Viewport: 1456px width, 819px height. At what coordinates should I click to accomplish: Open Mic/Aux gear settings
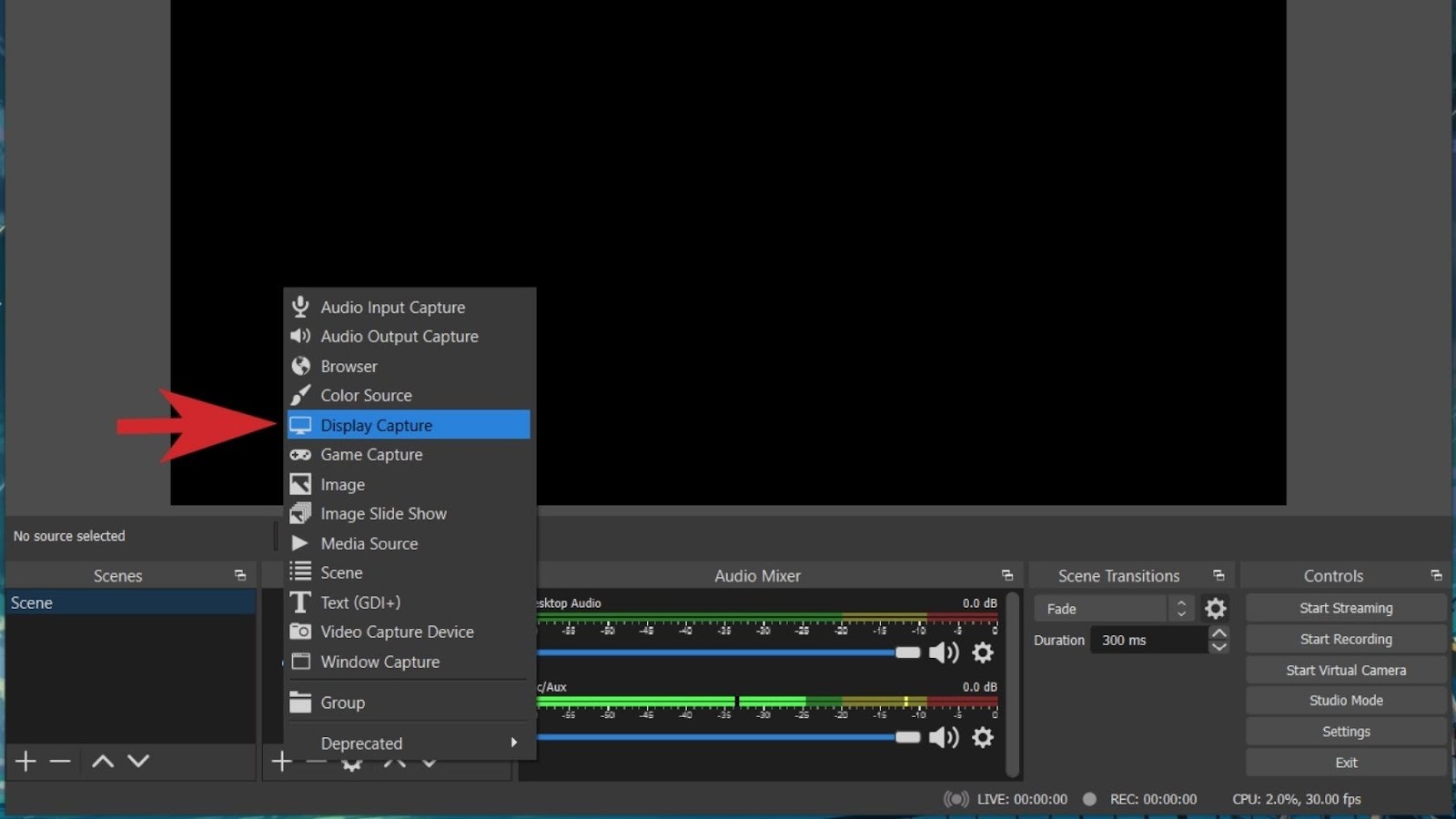(983, 737)
